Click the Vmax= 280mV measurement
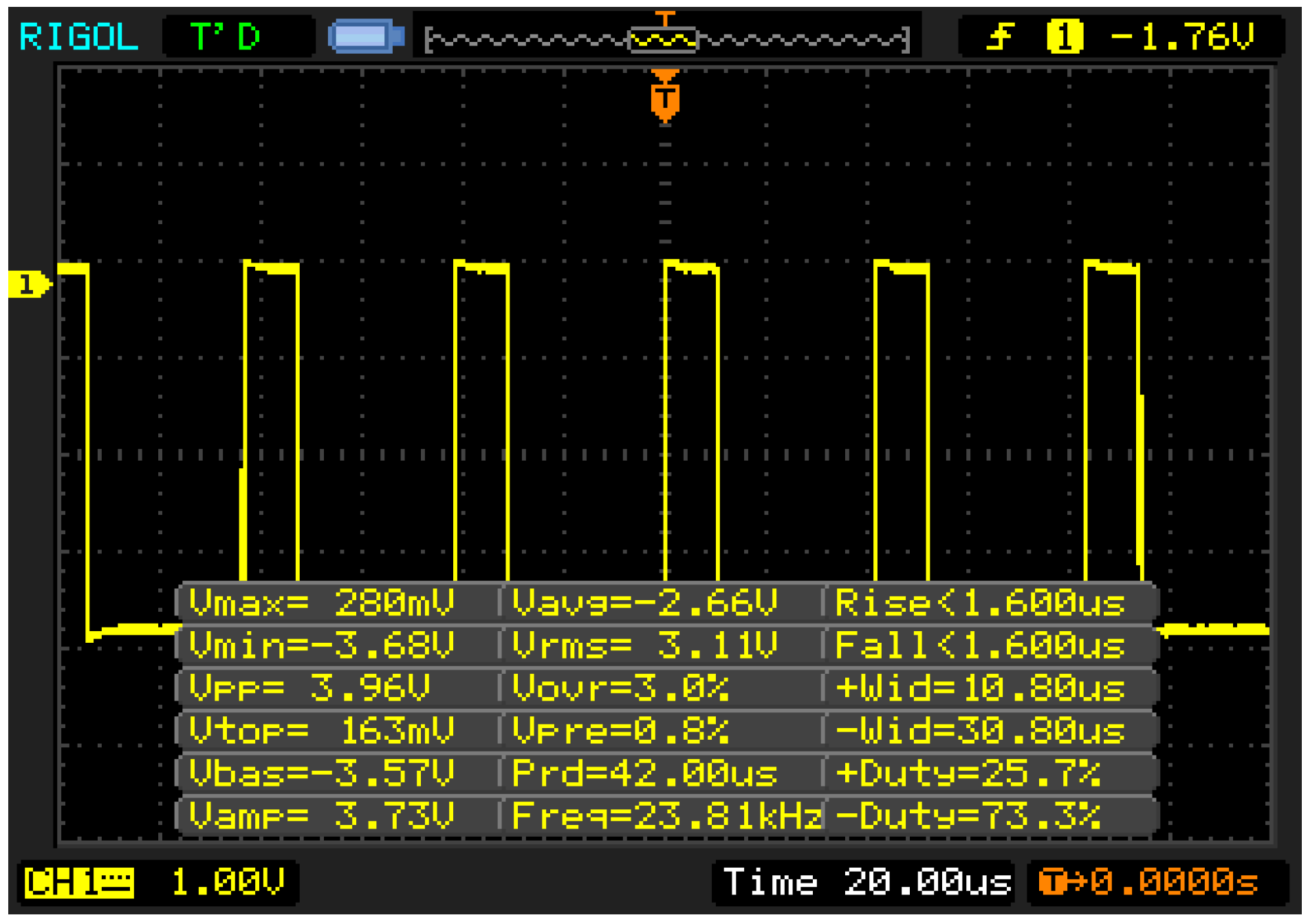The image size is (1308, 924). (x=322, y=603)
